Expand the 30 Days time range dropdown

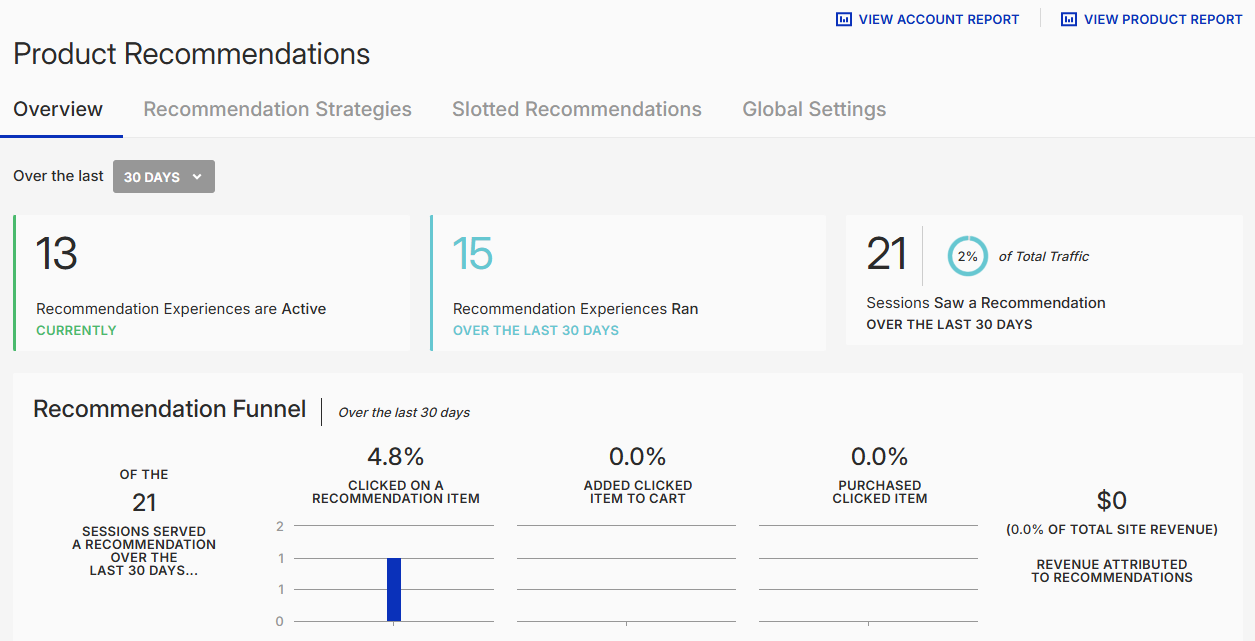tap(163, 177)
